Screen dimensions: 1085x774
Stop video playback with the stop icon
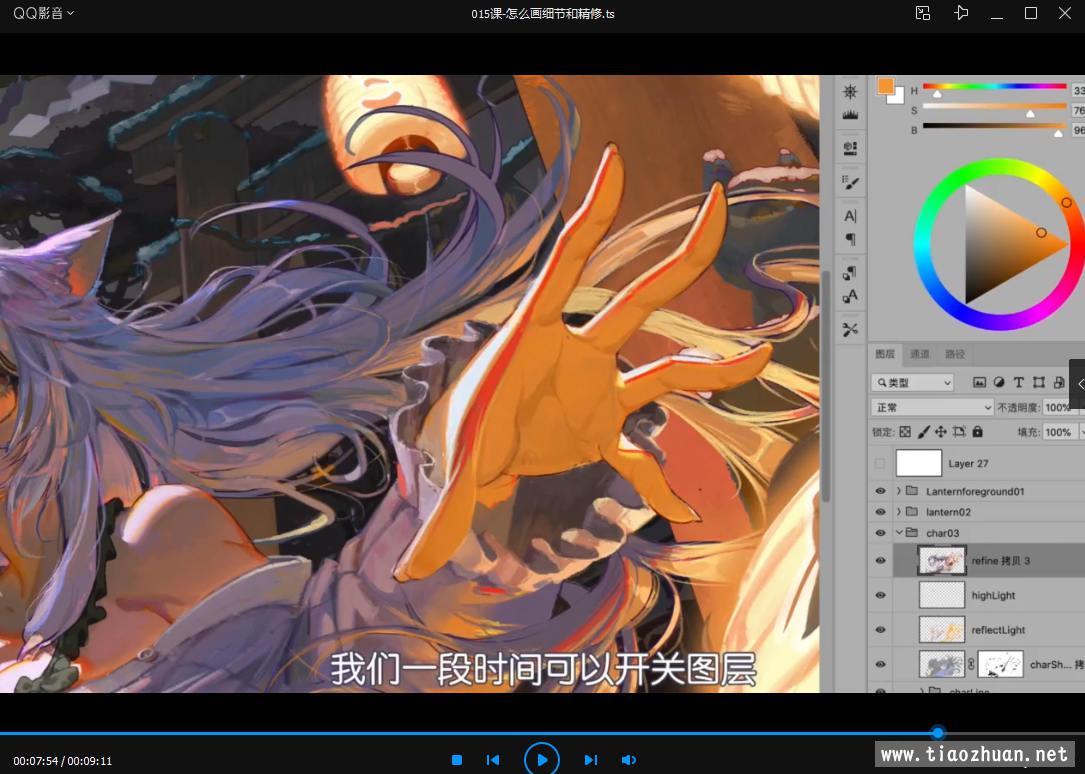tap(456, 760)
